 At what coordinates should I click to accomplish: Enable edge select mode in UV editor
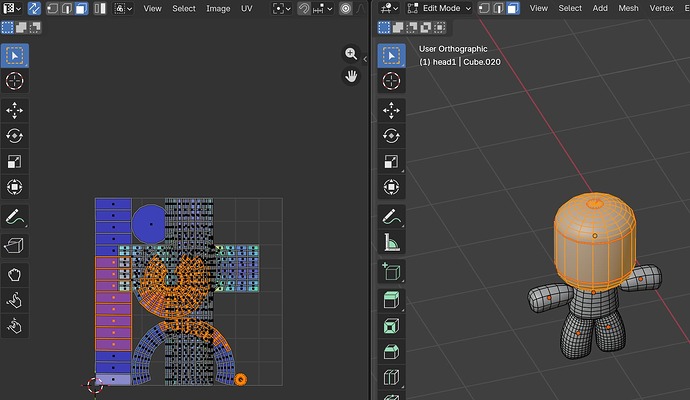(x=66, y=8)
